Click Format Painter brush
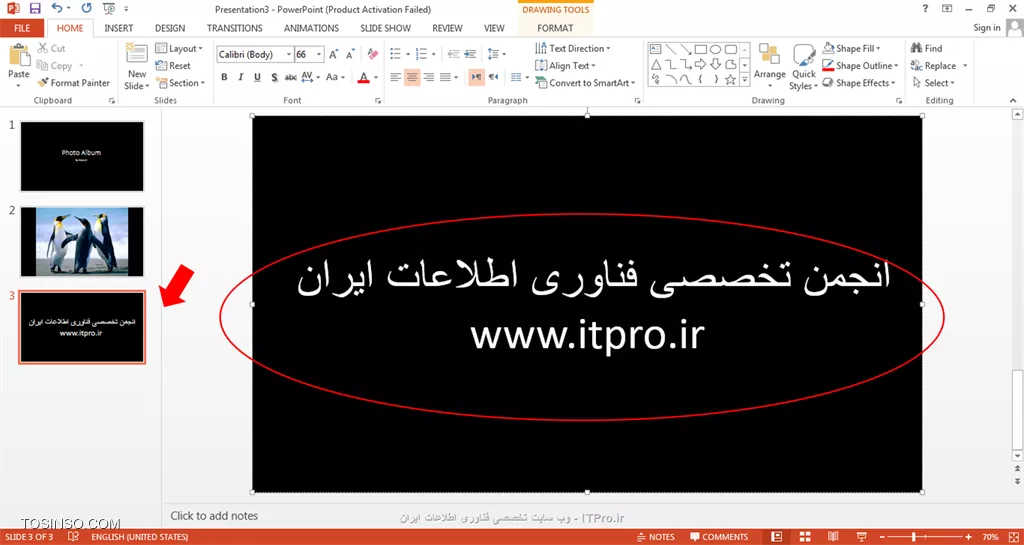 pos(73,83)
